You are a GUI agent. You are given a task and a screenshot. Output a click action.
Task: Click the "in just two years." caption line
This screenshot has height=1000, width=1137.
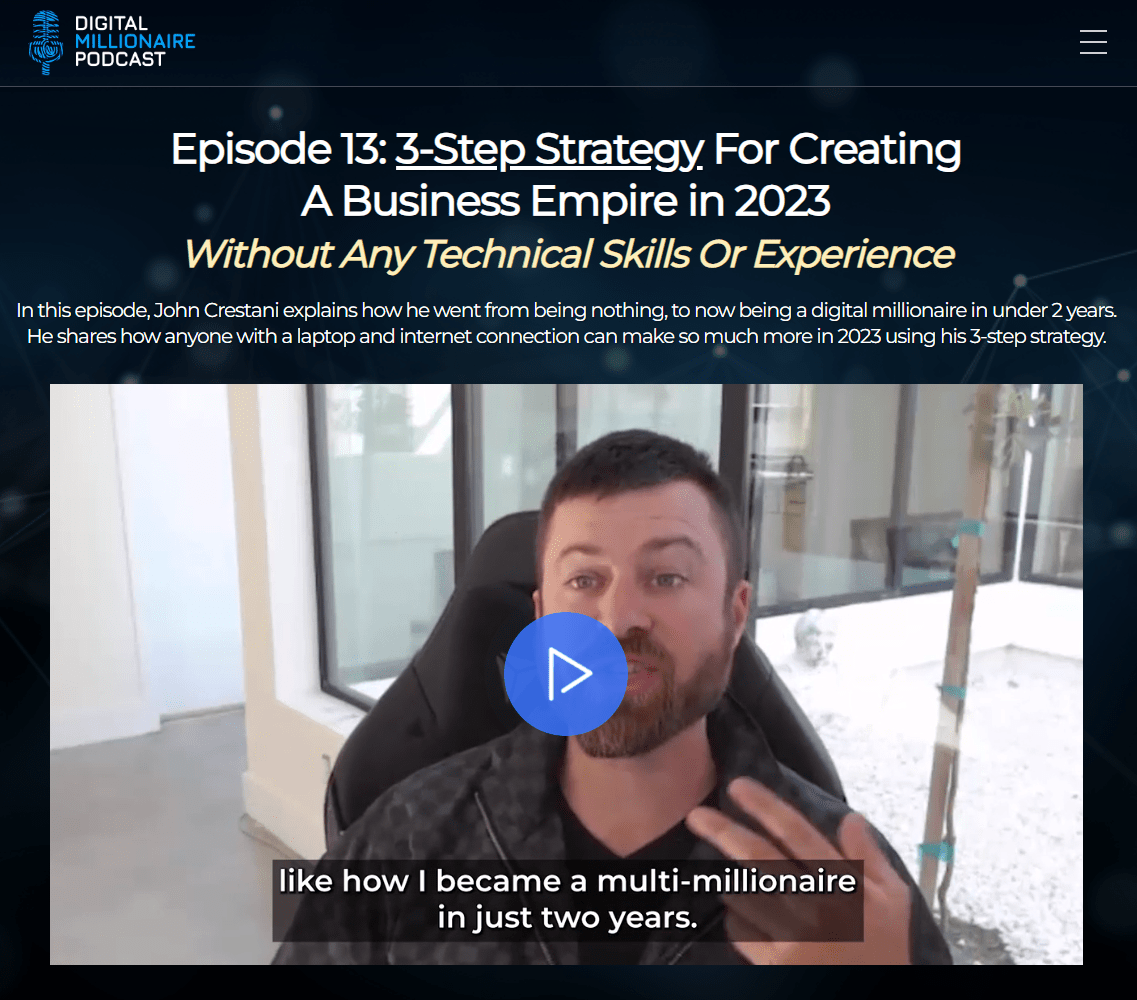point(567,917)
